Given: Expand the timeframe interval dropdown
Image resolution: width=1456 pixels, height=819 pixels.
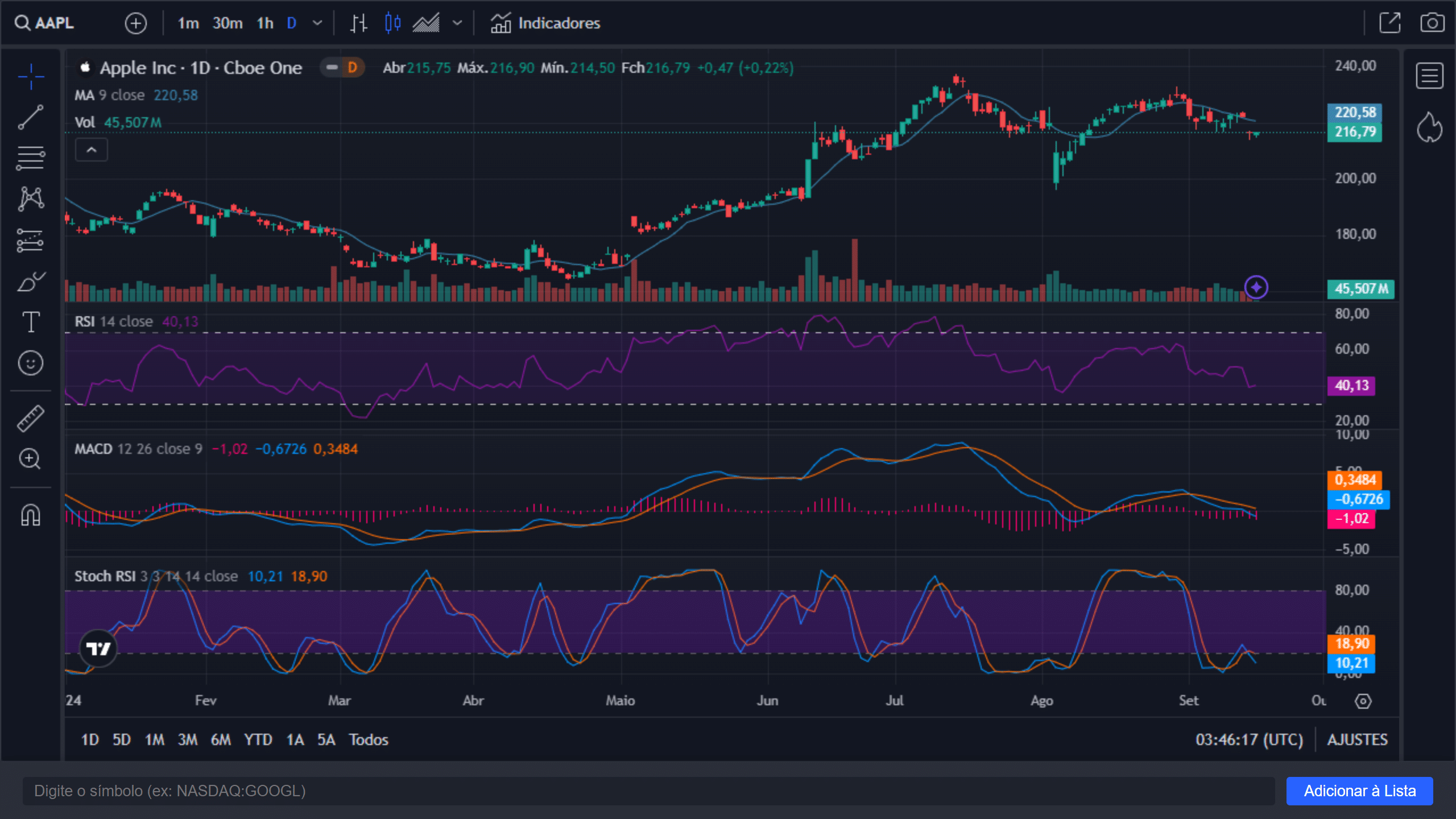Looking at the screenshot, I should pyautogui.click(x=317, y=23).
